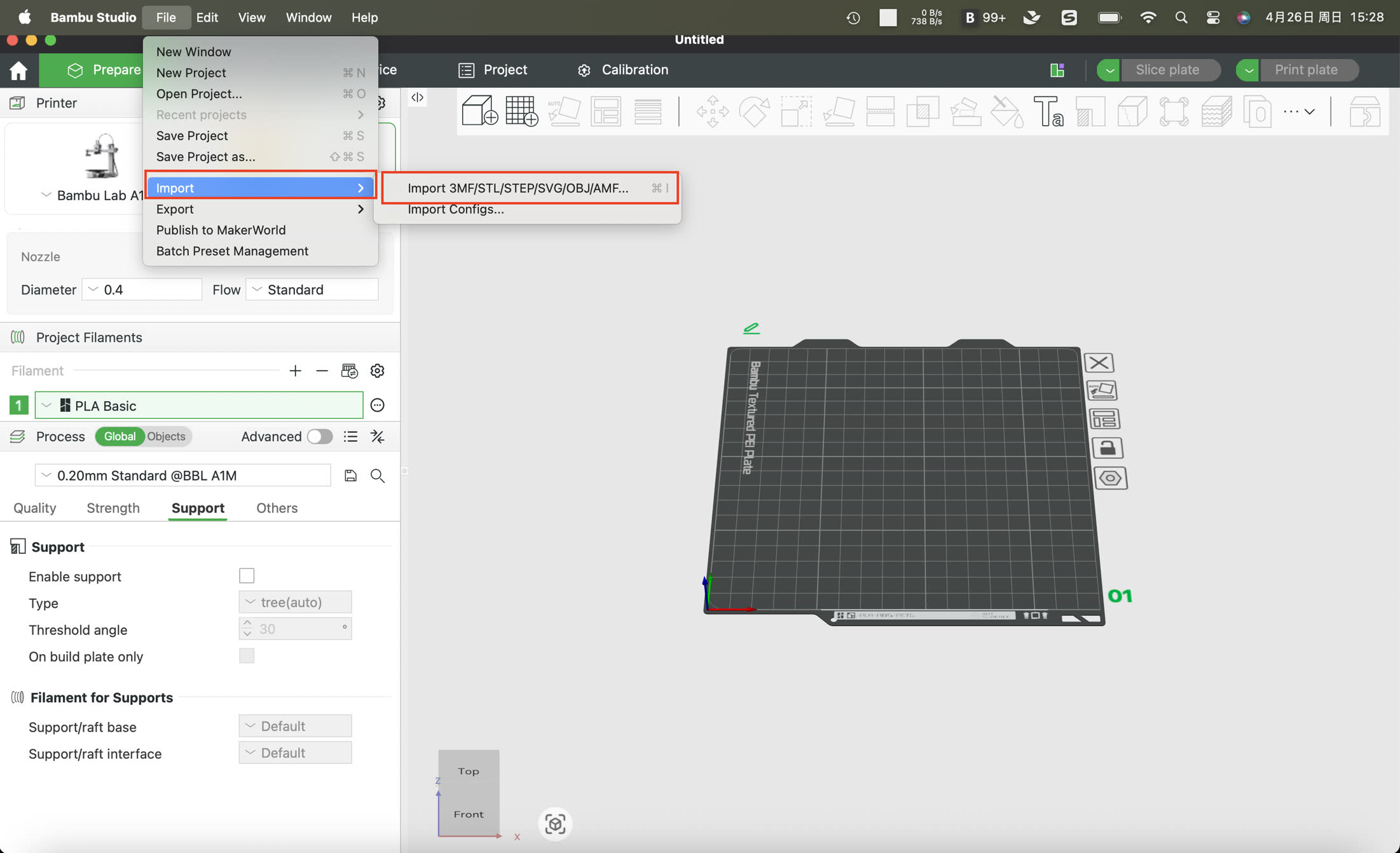Switch to the Strength tab
Screen dimensions: 1400x853
click(x=113, y=508)
